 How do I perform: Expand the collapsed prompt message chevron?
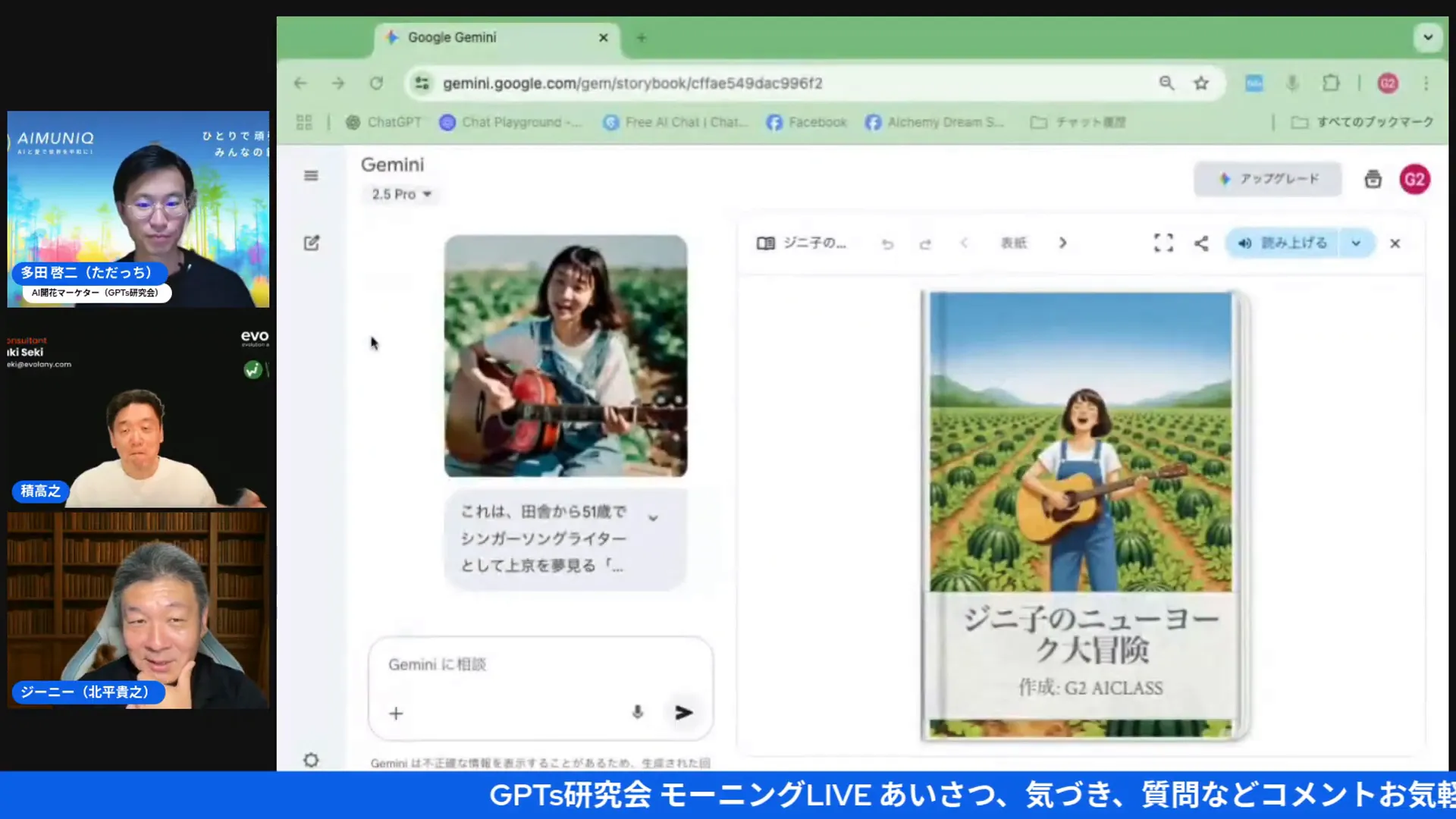(653, 518)
